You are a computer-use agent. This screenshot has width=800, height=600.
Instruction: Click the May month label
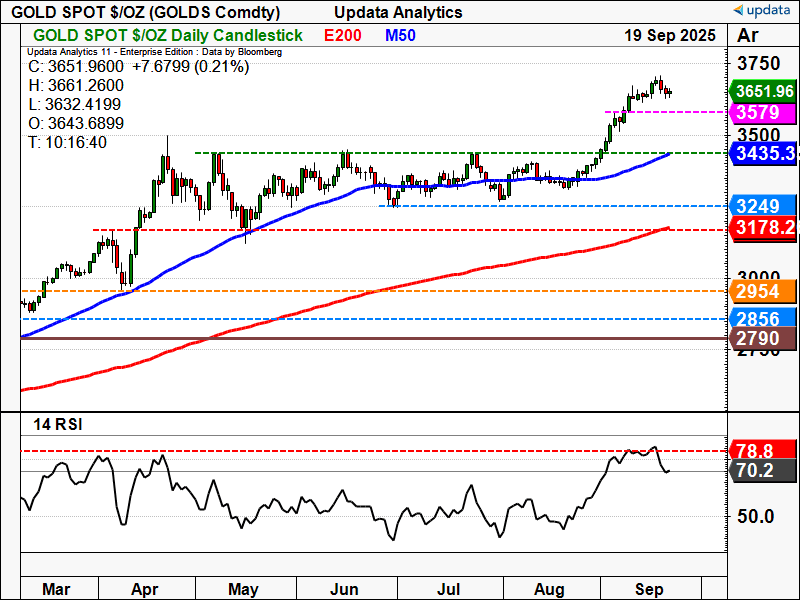(243, 589)
